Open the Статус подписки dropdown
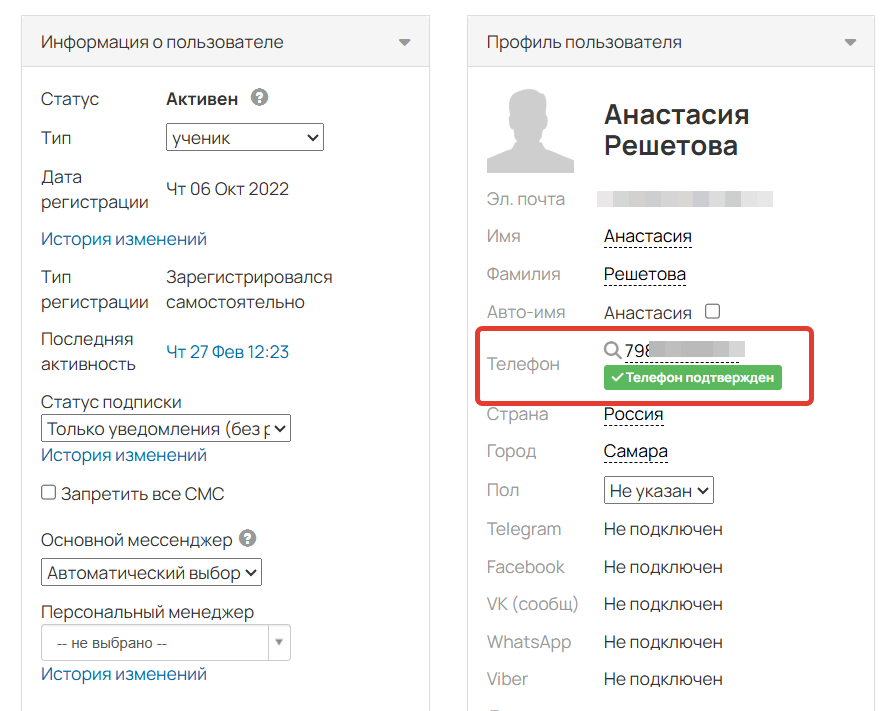Viewport: 890px width, 711px height. [x=165, y=428]
